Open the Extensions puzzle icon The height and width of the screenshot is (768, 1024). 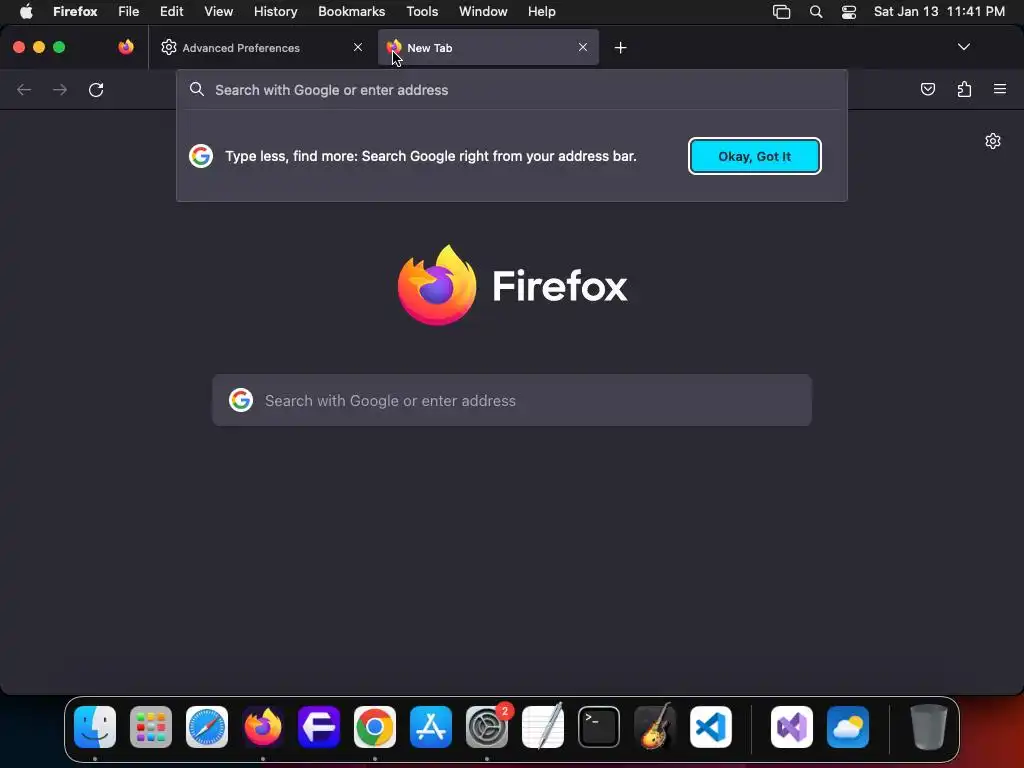pos(964,89)
